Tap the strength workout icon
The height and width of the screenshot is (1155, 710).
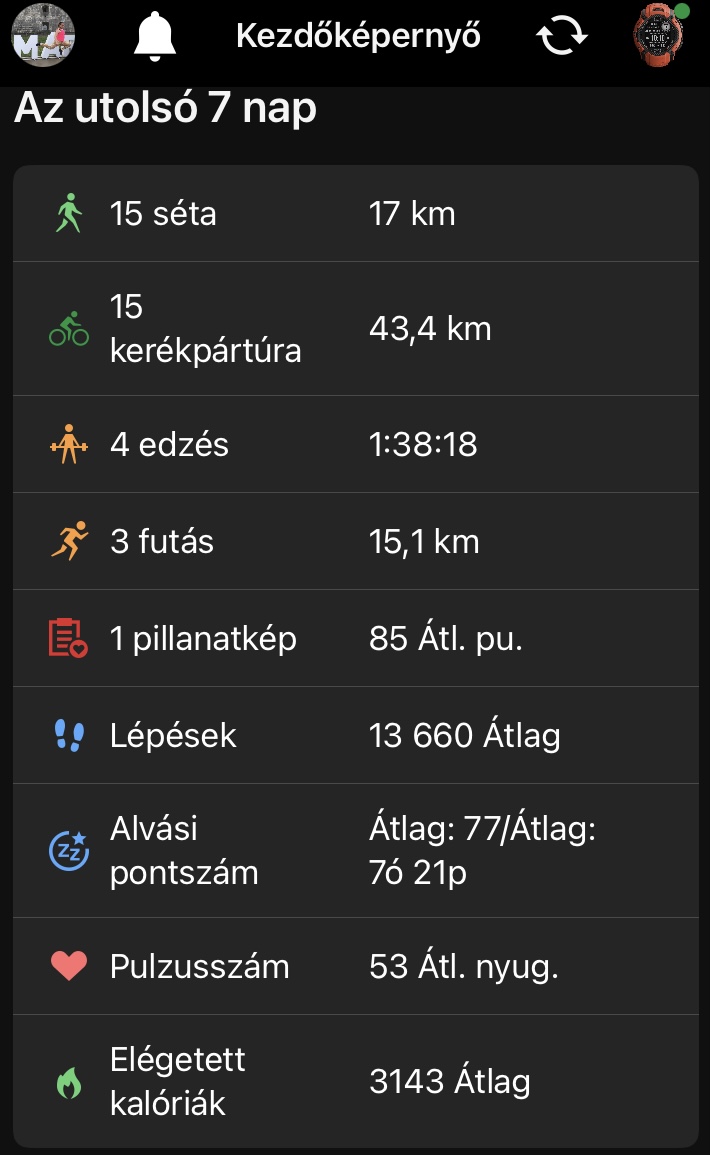69,445
